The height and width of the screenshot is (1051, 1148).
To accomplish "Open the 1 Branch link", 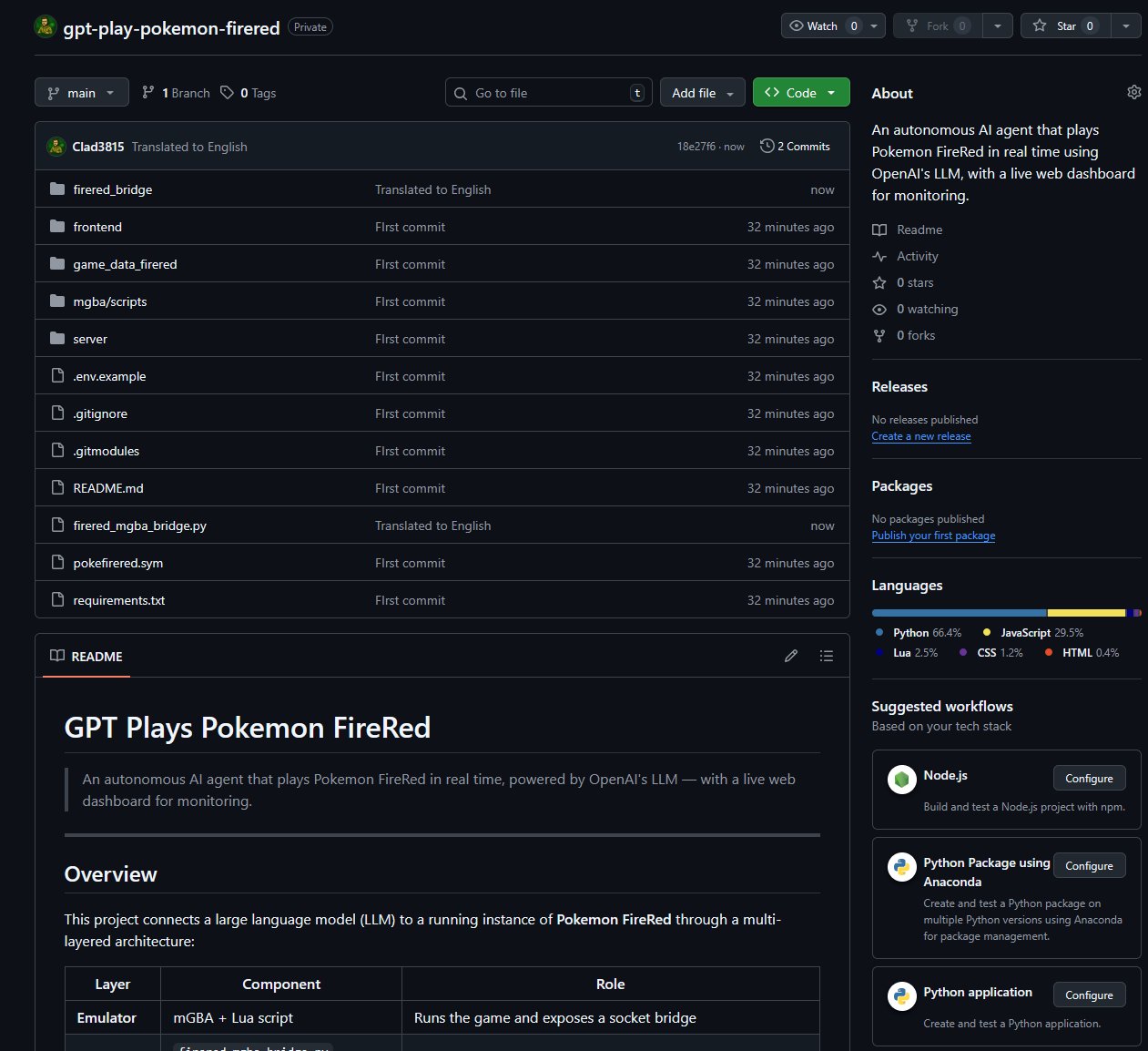I will (176, 93).
